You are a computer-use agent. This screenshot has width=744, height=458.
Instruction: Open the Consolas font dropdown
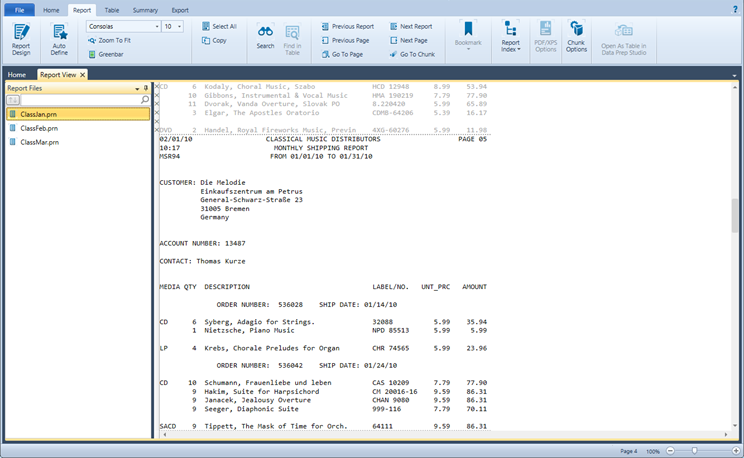[x=157, y=26]
